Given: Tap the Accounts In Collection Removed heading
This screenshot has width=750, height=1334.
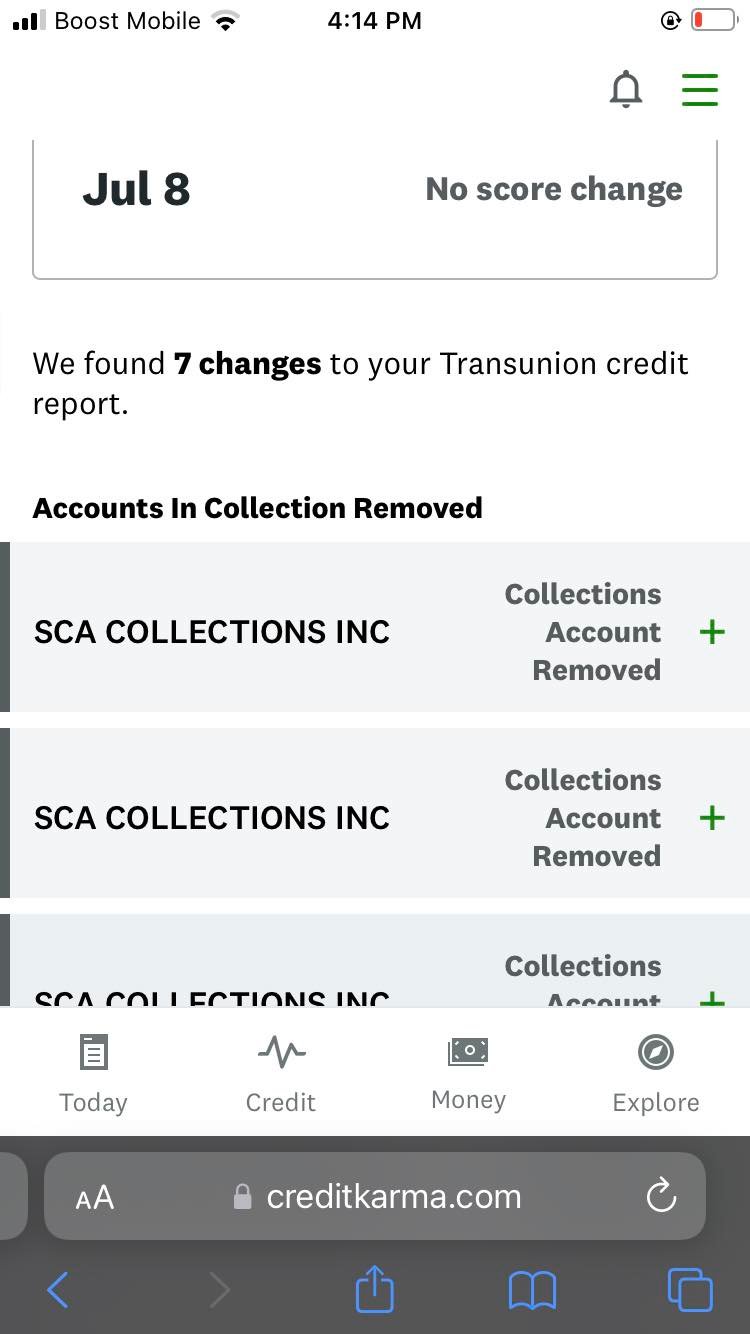Looking at the screenshot, I should (257, 507).
